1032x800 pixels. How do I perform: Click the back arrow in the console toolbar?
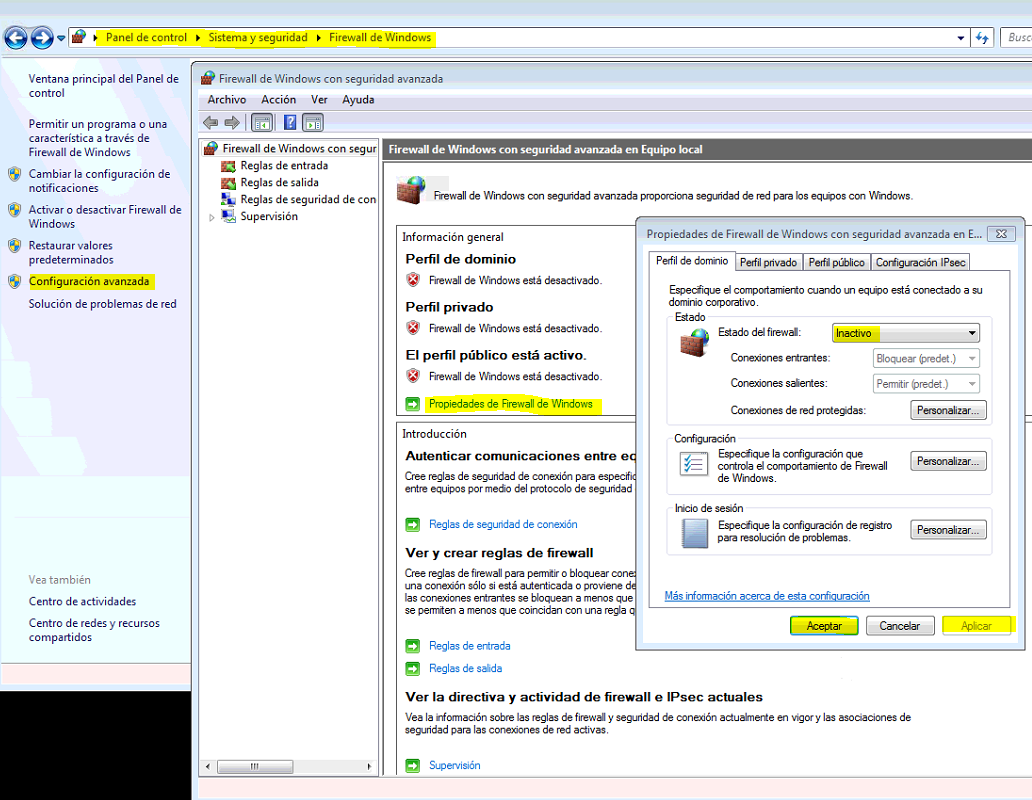210,122
